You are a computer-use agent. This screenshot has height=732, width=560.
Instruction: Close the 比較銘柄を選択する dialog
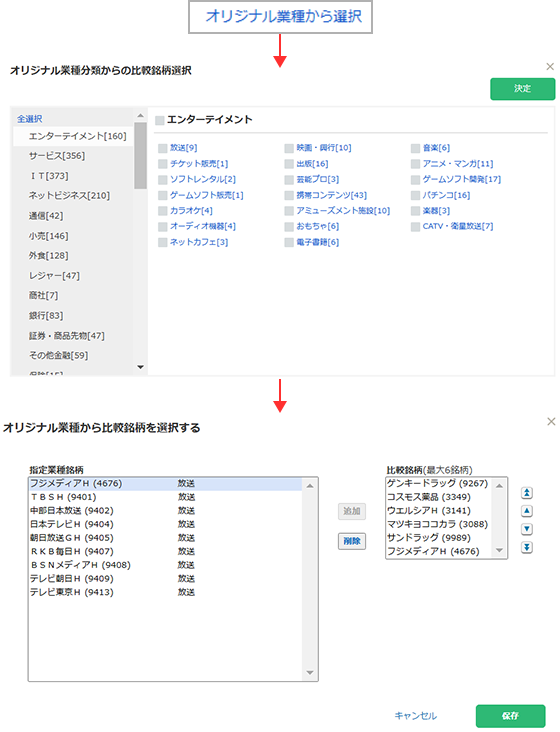[551, 422]
